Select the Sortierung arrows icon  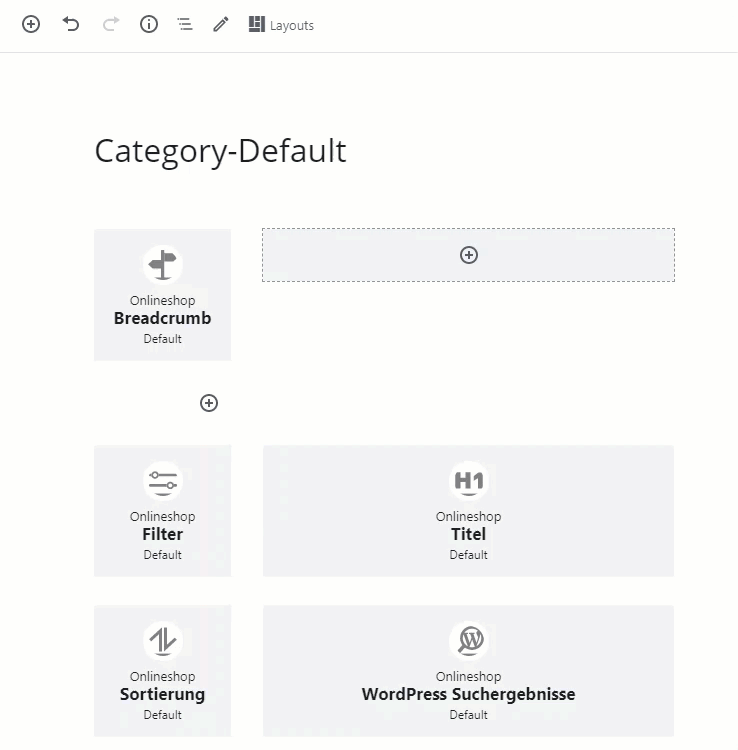click(163, 640)
